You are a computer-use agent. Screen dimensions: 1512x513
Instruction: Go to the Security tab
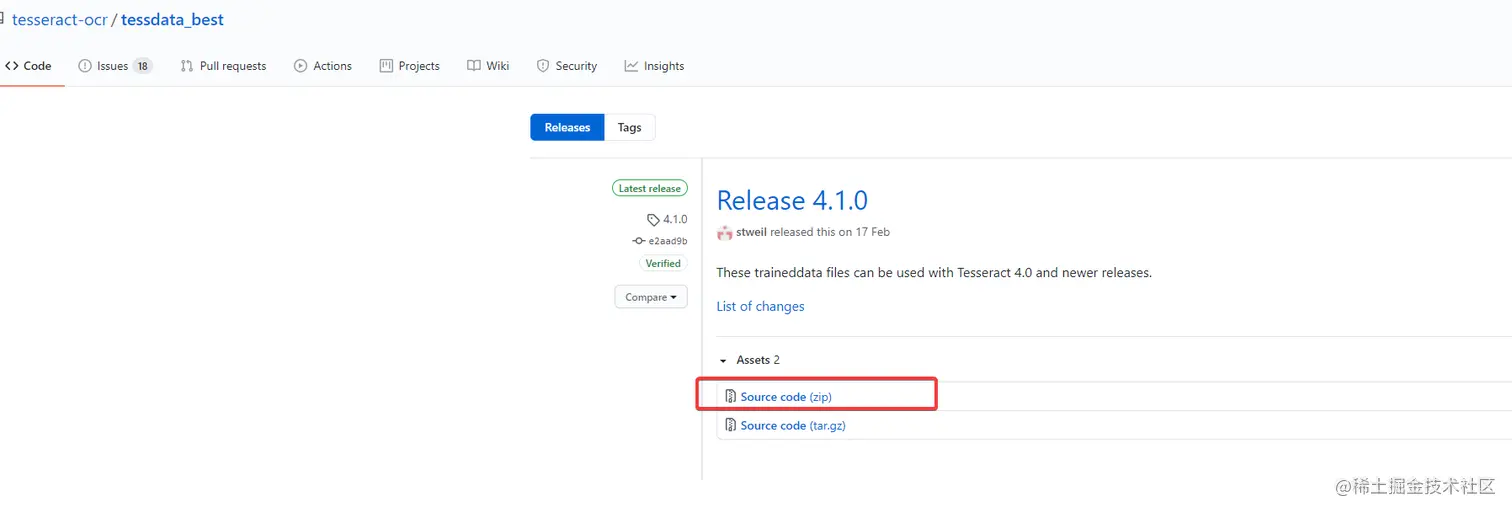point(567,66)
